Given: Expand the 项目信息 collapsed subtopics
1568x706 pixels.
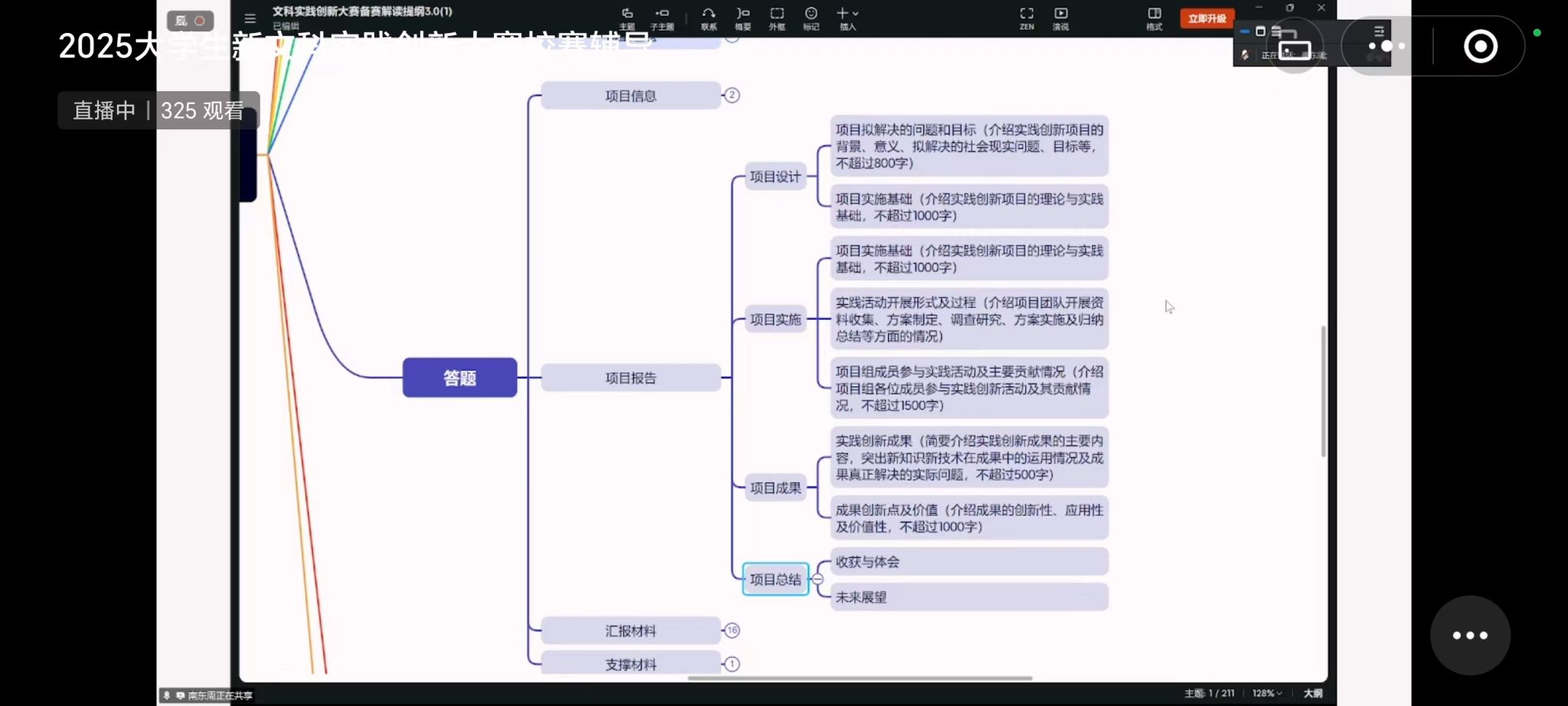Looking at the screenshot, I should pyautogui.click(x=732, y=95).
